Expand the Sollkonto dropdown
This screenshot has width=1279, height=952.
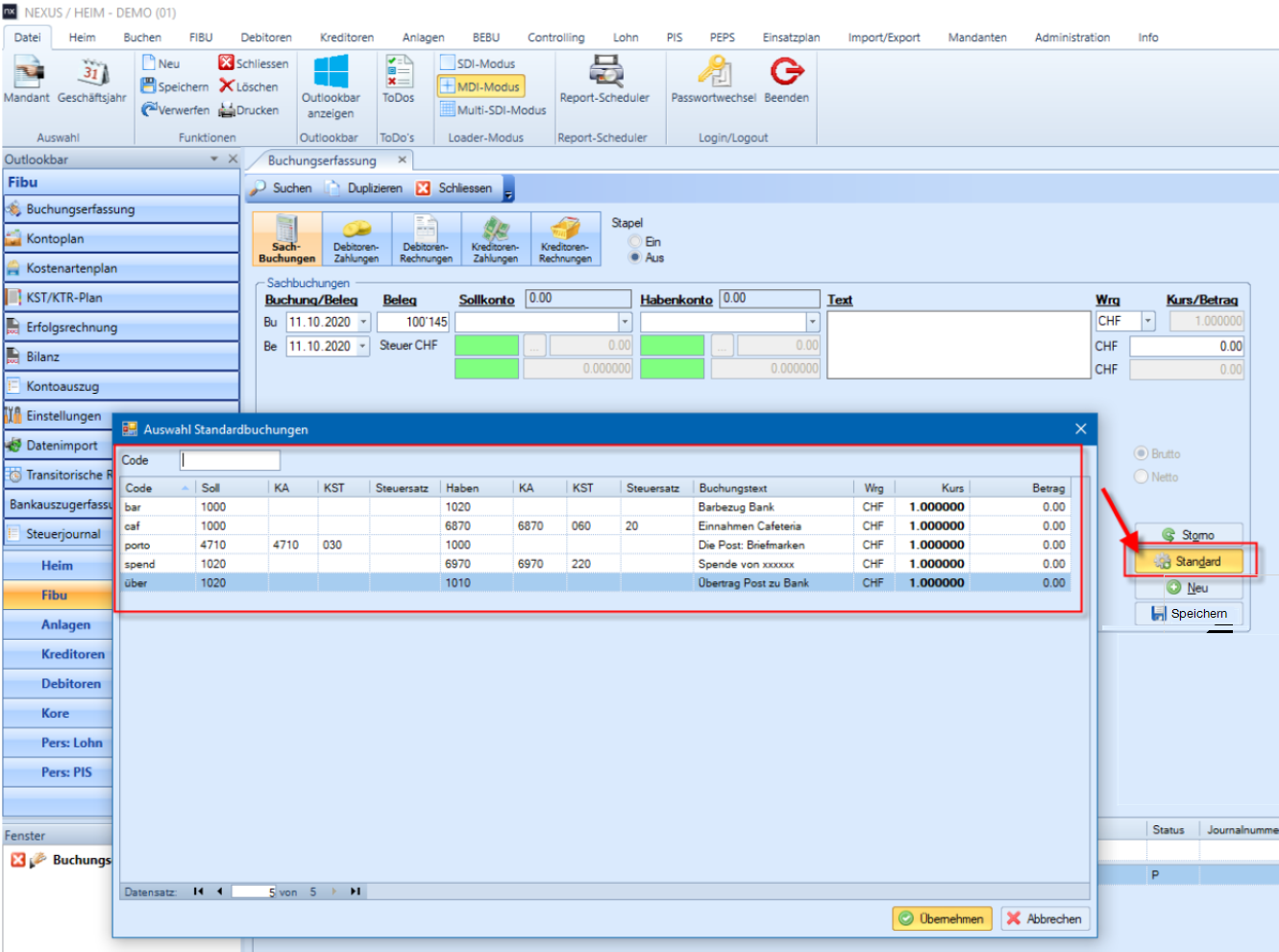point(625,322)
